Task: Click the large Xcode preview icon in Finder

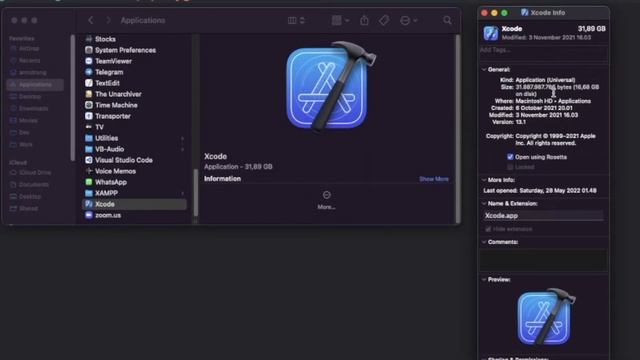Action: tap(330, 87)
